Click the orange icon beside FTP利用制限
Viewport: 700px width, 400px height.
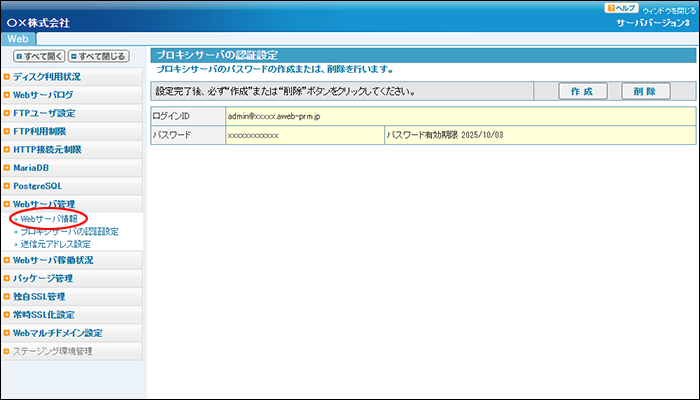coord(7,131)
